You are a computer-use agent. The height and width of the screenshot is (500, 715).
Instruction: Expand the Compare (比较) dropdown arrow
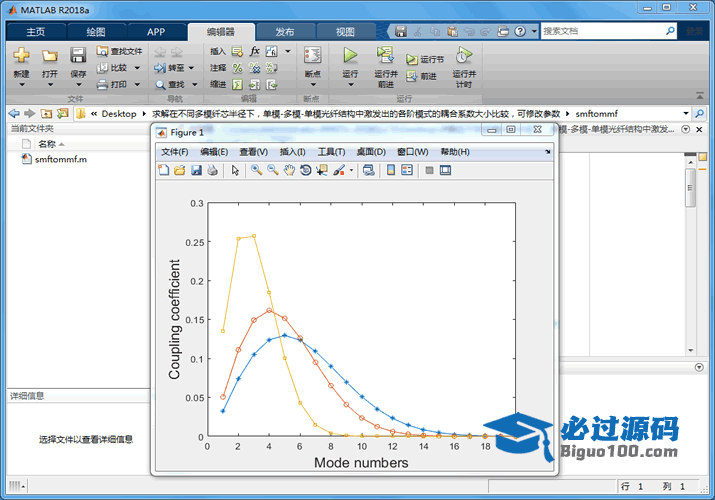(x=137, y=68)
